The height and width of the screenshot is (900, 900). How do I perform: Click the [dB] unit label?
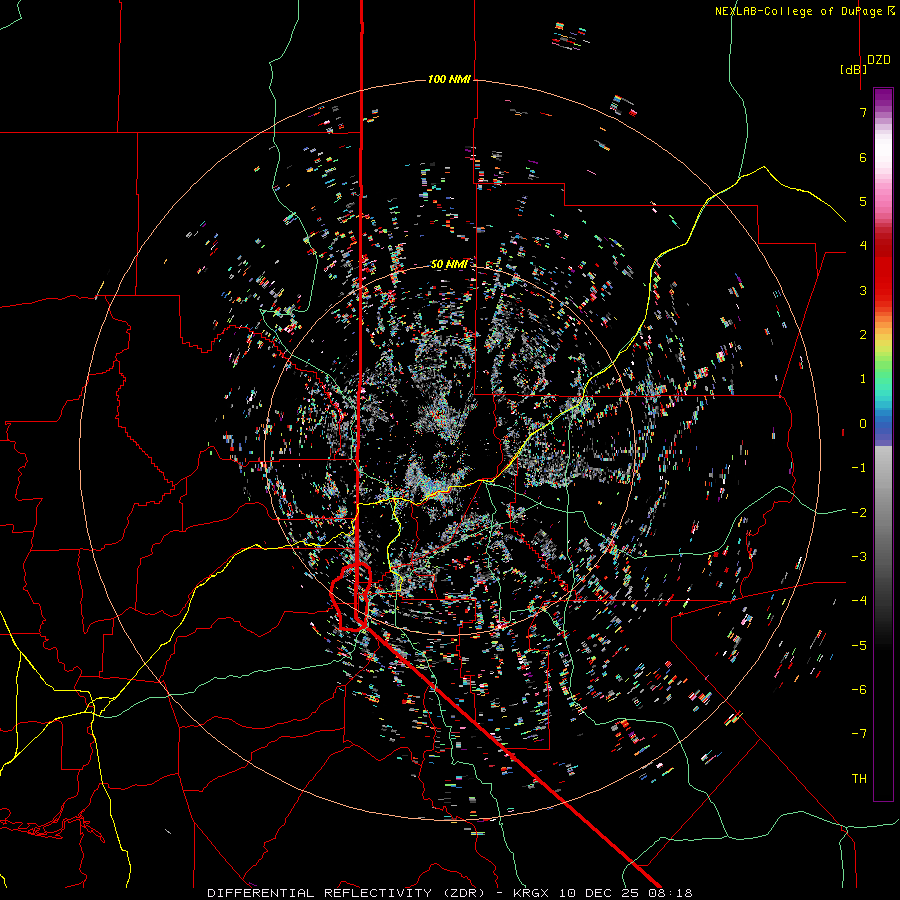tap(853, 69)
